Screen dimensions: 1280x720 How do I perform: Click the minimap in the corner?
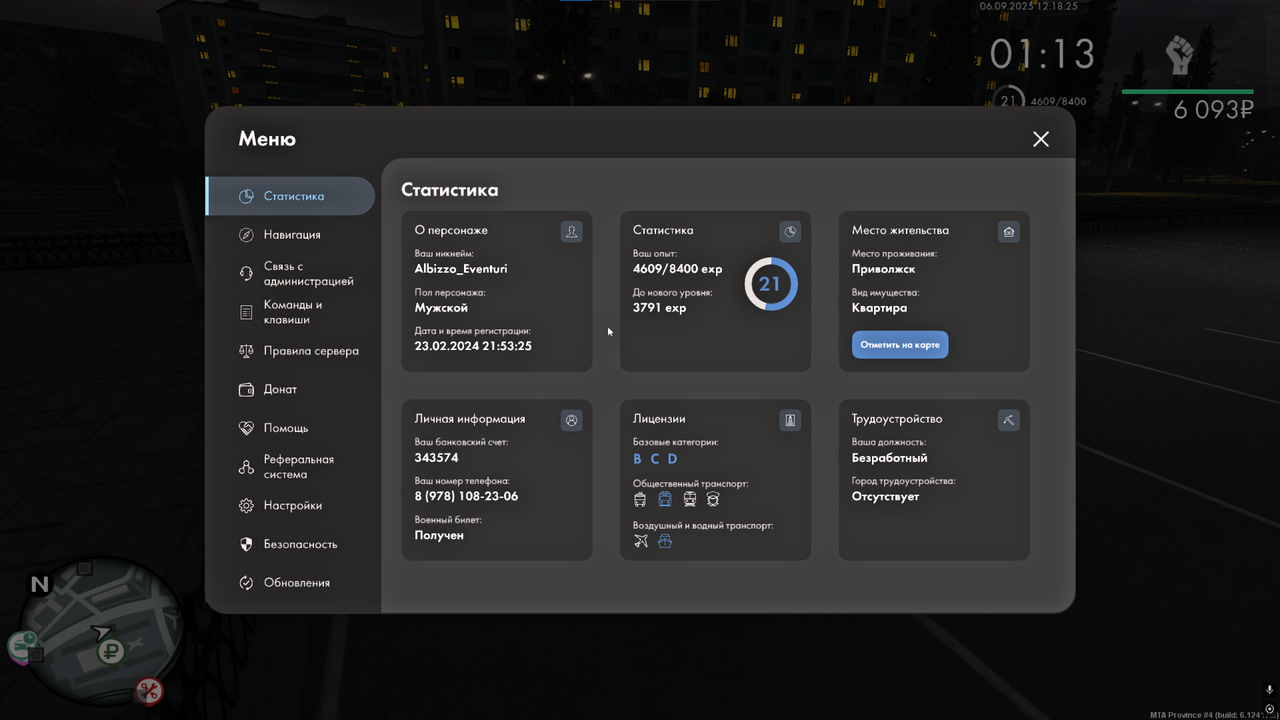point(103,633)
